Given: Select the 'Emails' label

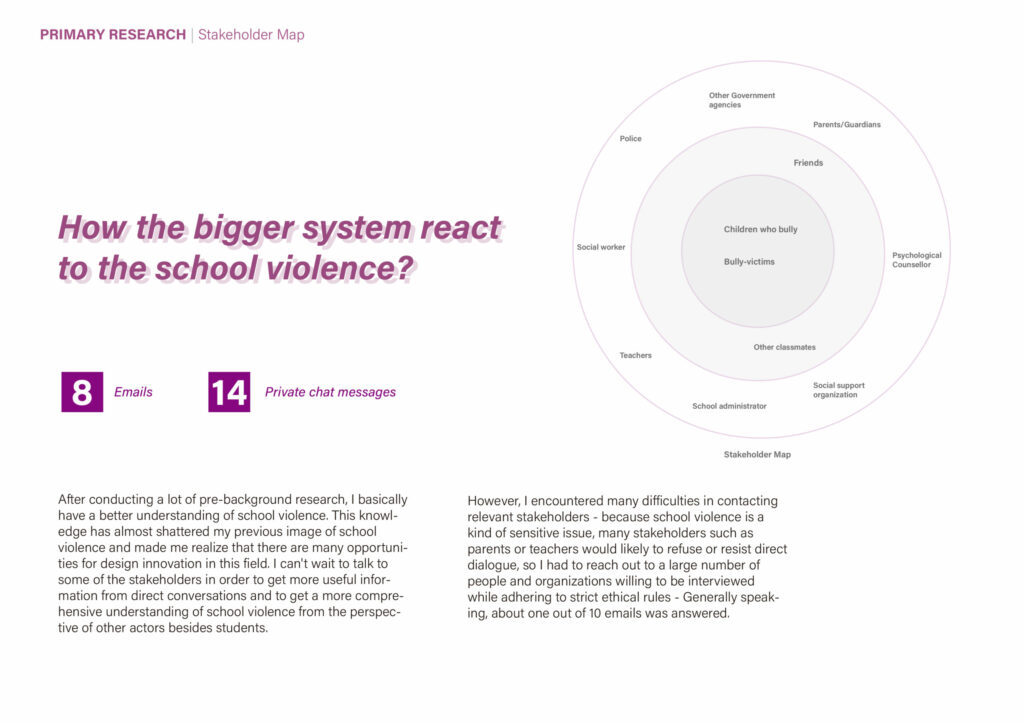Looking at the screenshot, I should pyautogui.click(x=133, y=392).
